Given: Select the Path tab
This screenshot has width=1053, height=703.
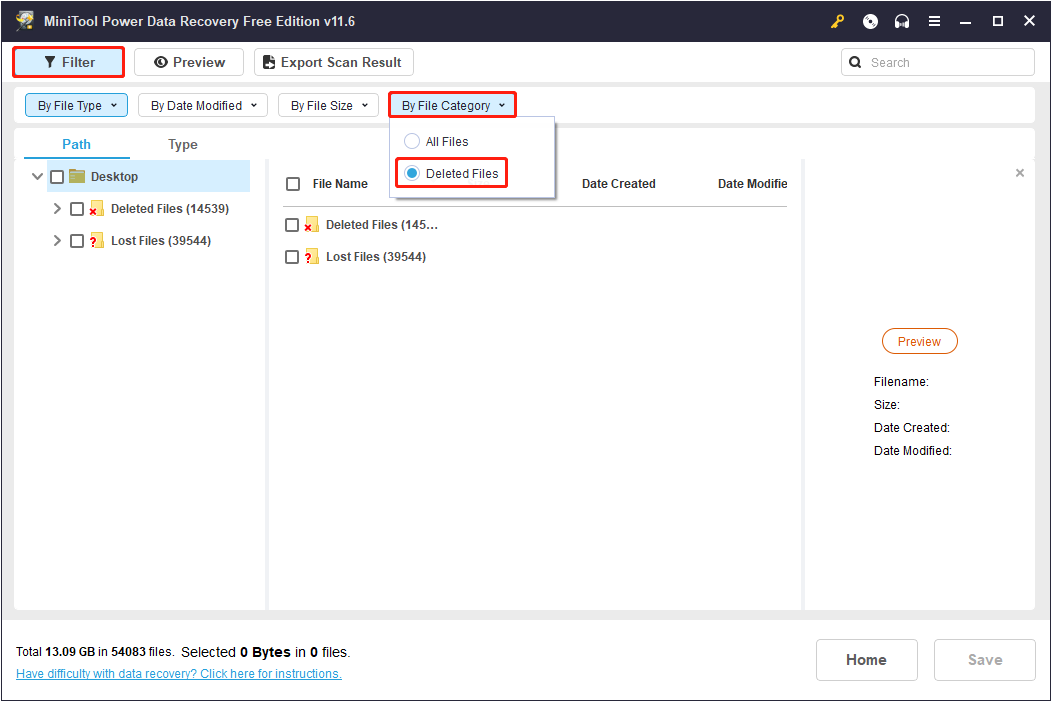Looking at the screenshot, I should [x=76, y=144].
